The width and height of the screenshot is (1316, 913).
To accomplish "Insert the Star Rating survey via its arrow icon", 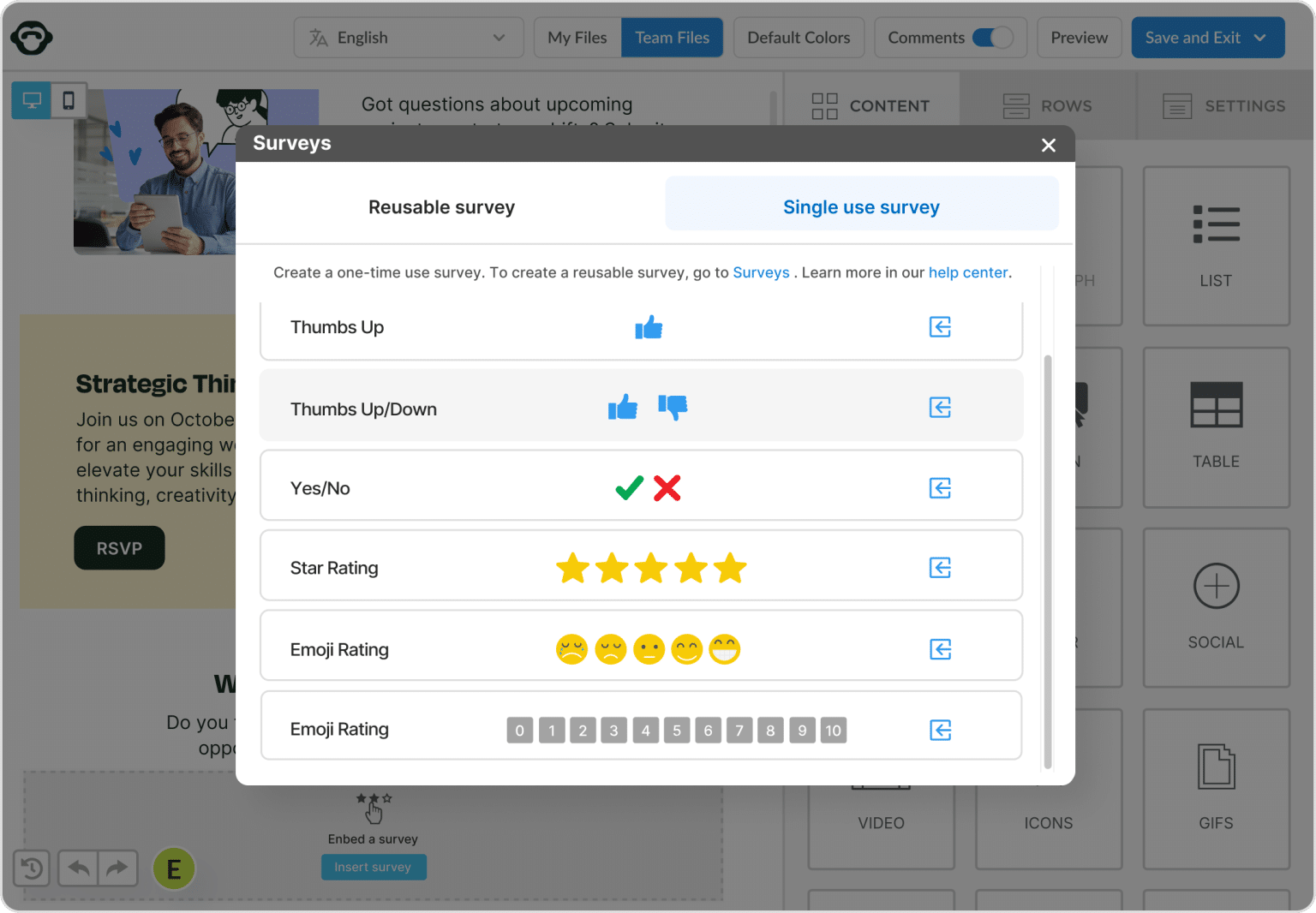I will [x=940, y=567].
